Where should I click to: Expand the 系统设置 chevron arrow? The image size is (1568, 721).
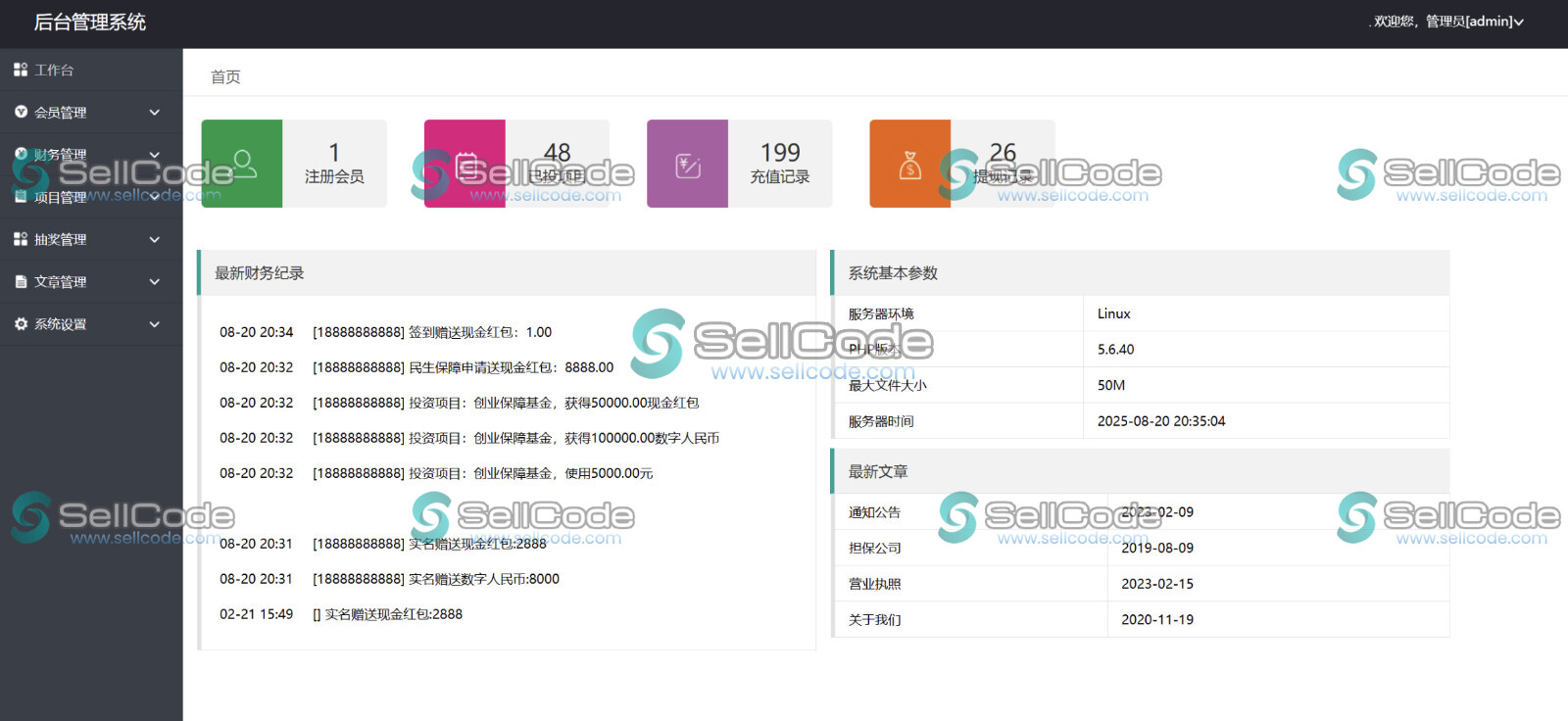(x=154, y=323)
